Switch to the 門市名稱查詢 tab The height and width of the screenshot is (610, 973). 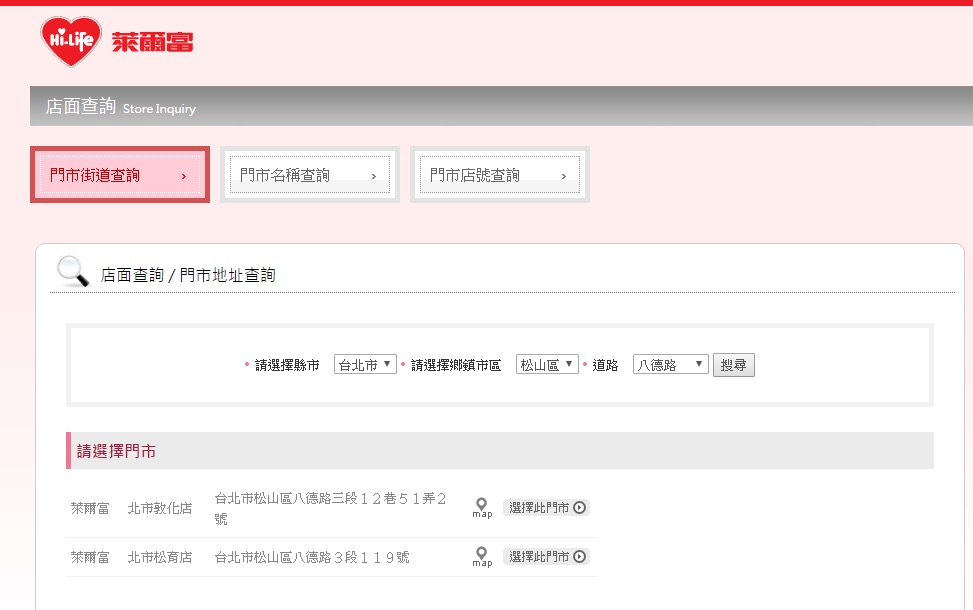309,175
